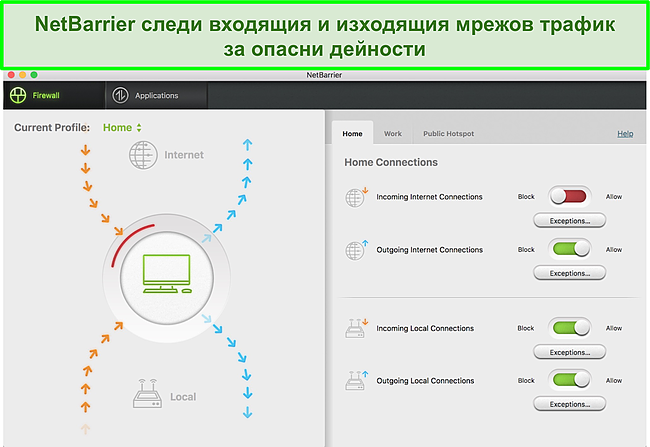Open the Current Profile Home dropdown
The image size is (650, 447).
pyautogui.click(x=122, y=128)
